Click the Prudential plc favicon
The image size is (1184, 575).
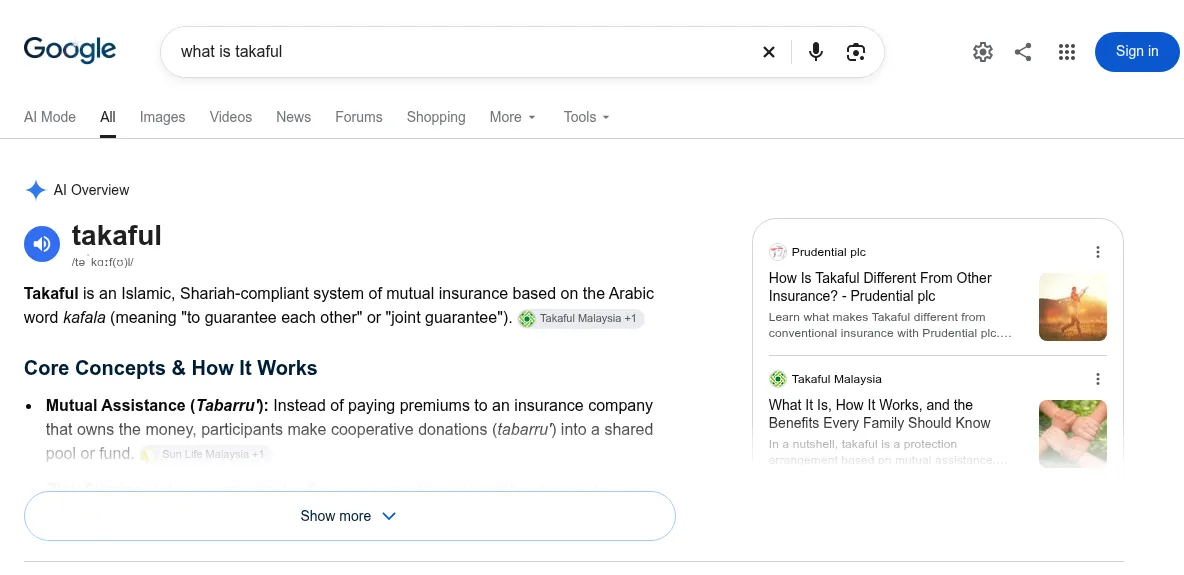click(778, 252)
